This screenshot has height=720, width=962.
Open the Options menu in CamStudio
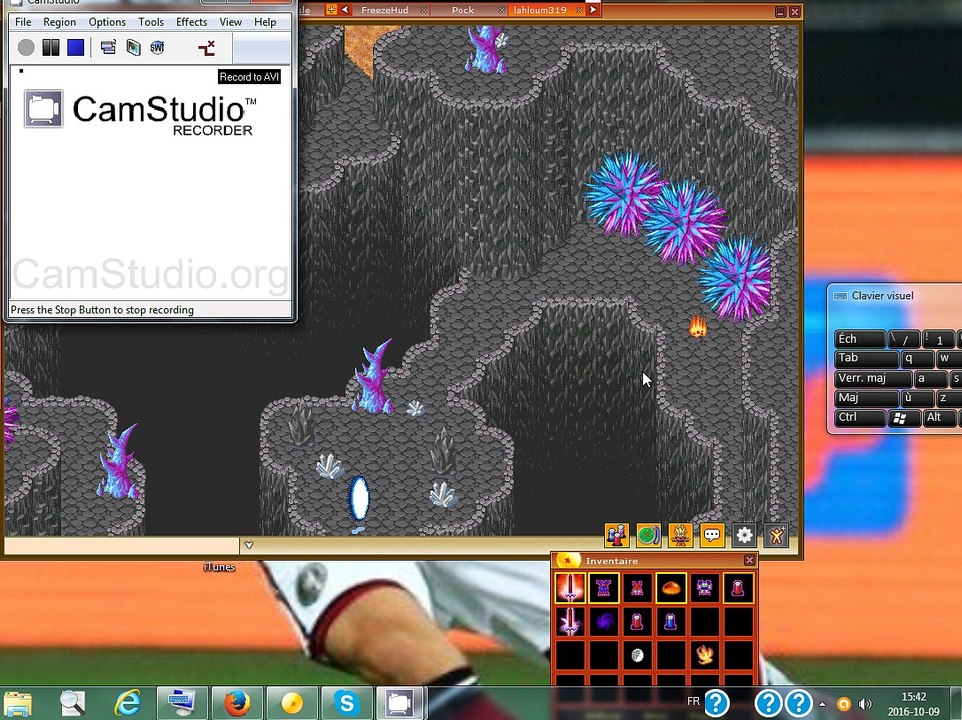coord(107,22)
